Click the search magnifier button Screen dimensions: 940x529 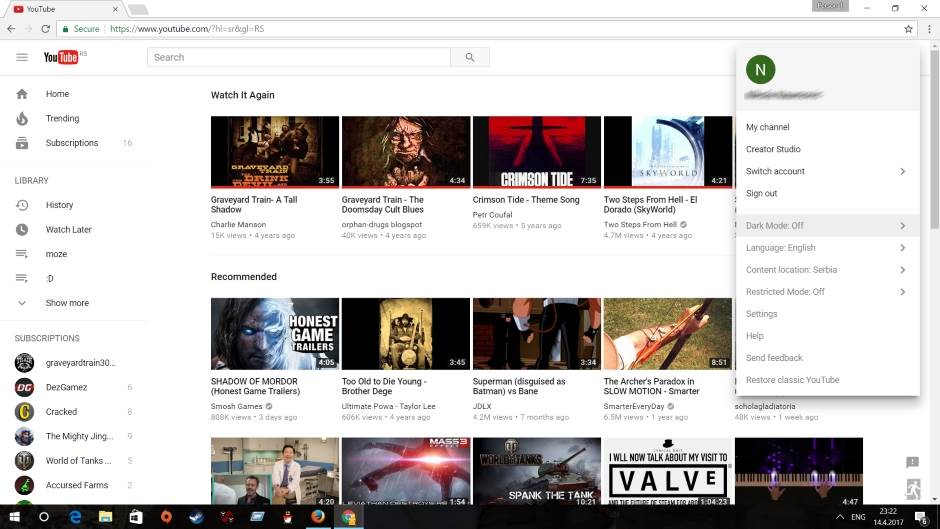click(470, 57)
